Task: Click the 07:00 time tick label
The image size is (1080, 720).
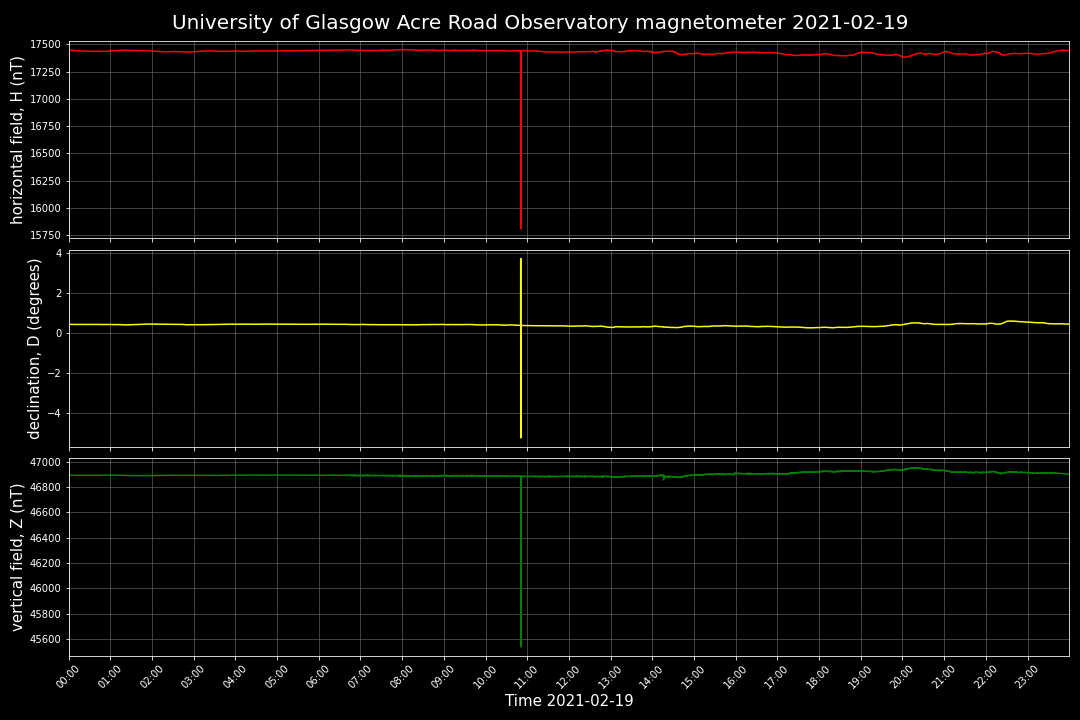Action: pyautogui.click(x=359, y=678)
